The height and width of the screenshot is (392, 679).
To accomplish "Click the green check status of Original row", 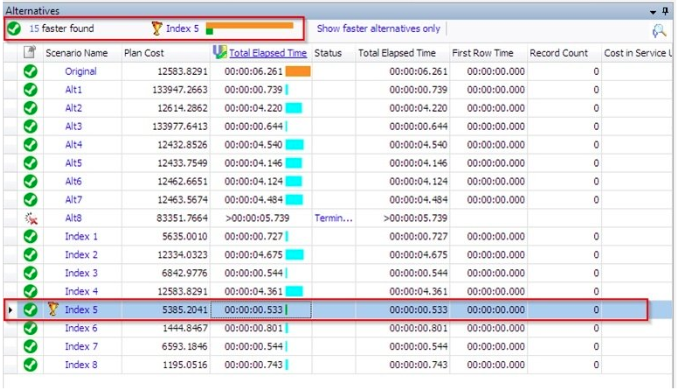I will click(30, 71).
